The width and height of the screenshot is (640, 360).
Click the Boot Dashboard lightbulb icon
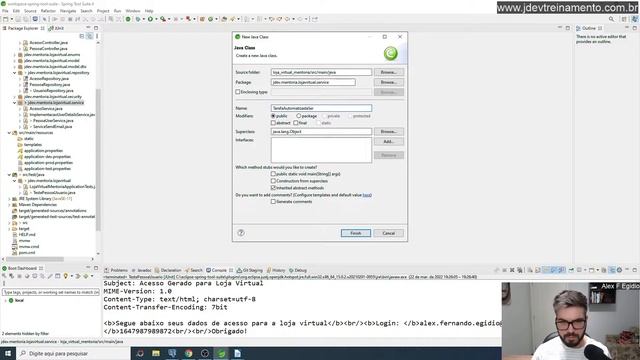point(65,276)
